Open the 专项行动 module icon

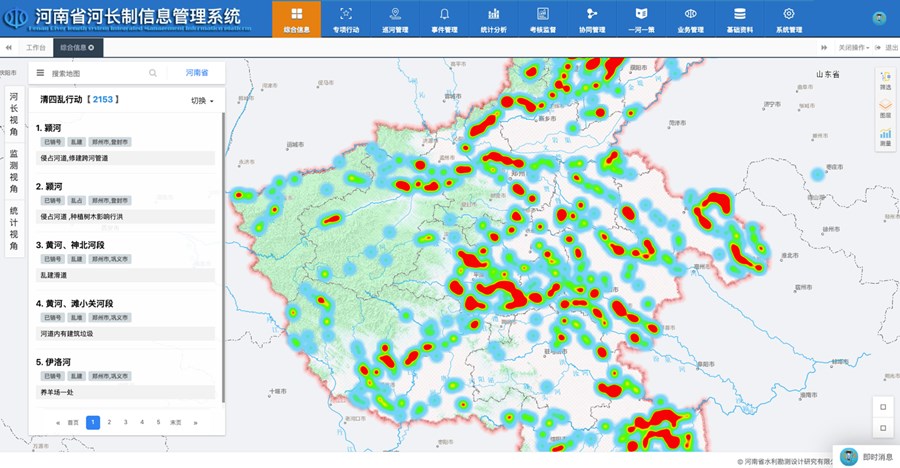(346, 14)
